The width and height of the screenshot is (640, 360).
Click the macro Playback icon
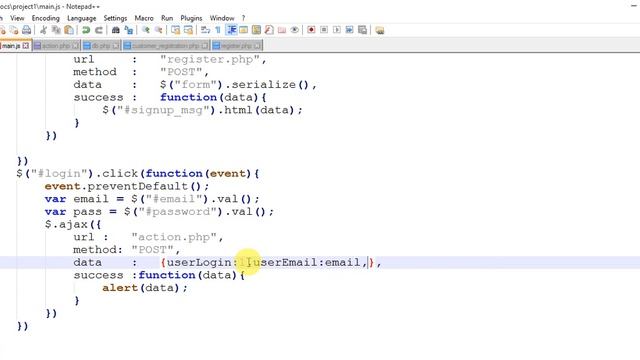[337, 30]
